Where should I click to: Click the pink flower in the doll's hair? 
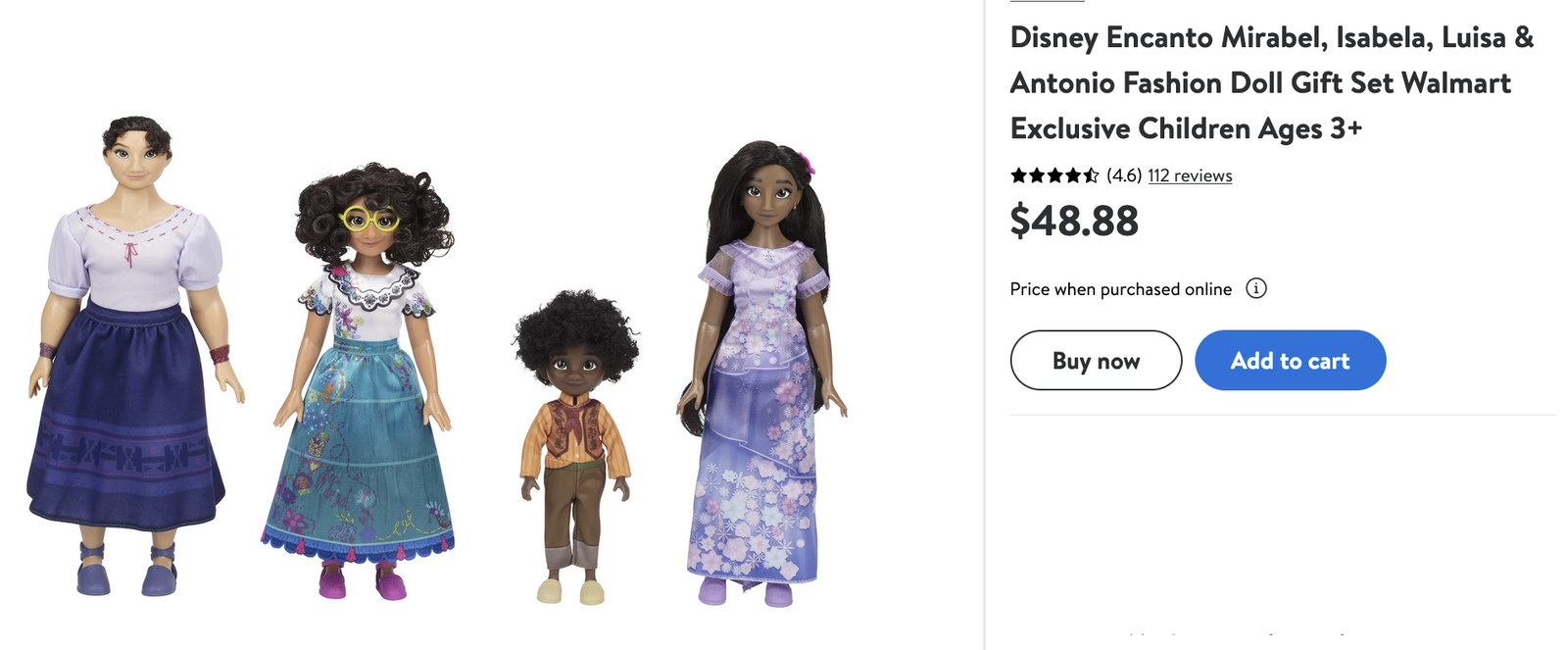tap(807, 162)
